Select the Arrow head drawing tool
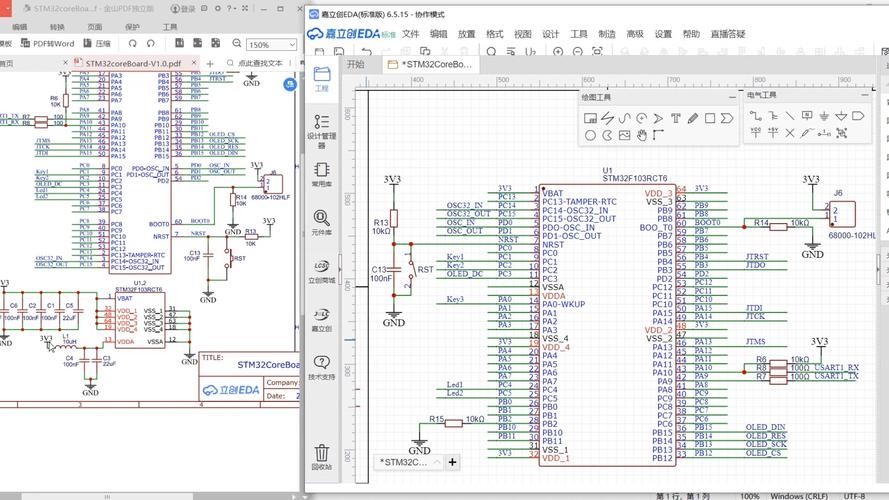Viewport: 889px width, 500px height. click(658, 118)
